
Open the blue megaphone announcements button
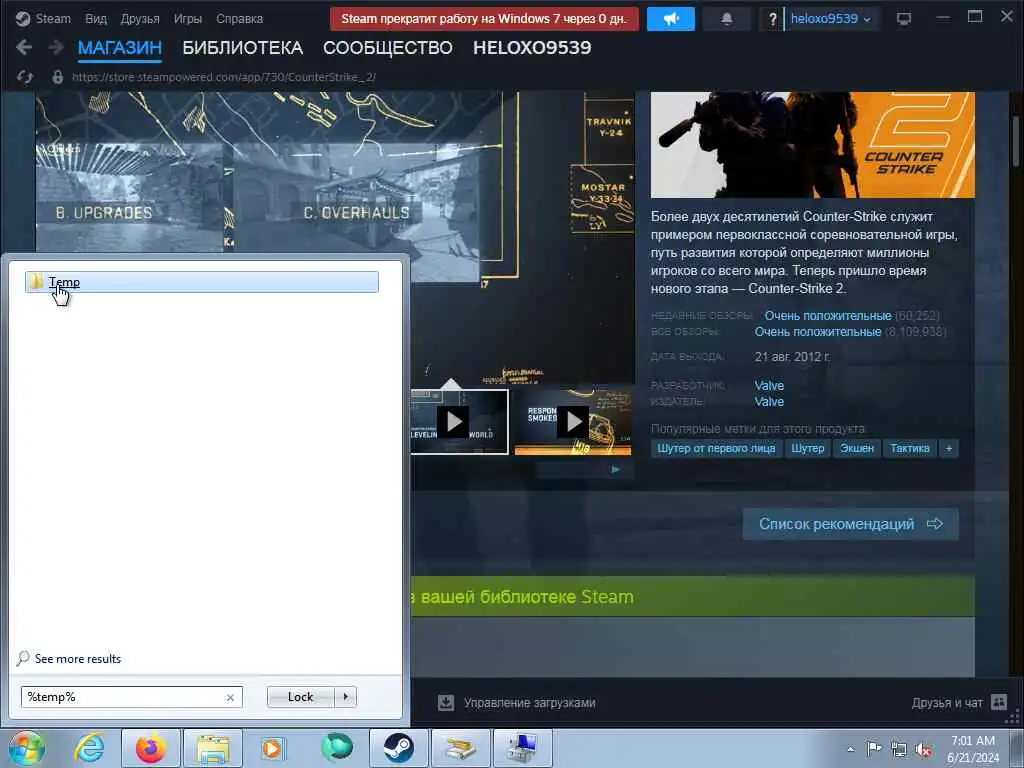pos(671,19)
